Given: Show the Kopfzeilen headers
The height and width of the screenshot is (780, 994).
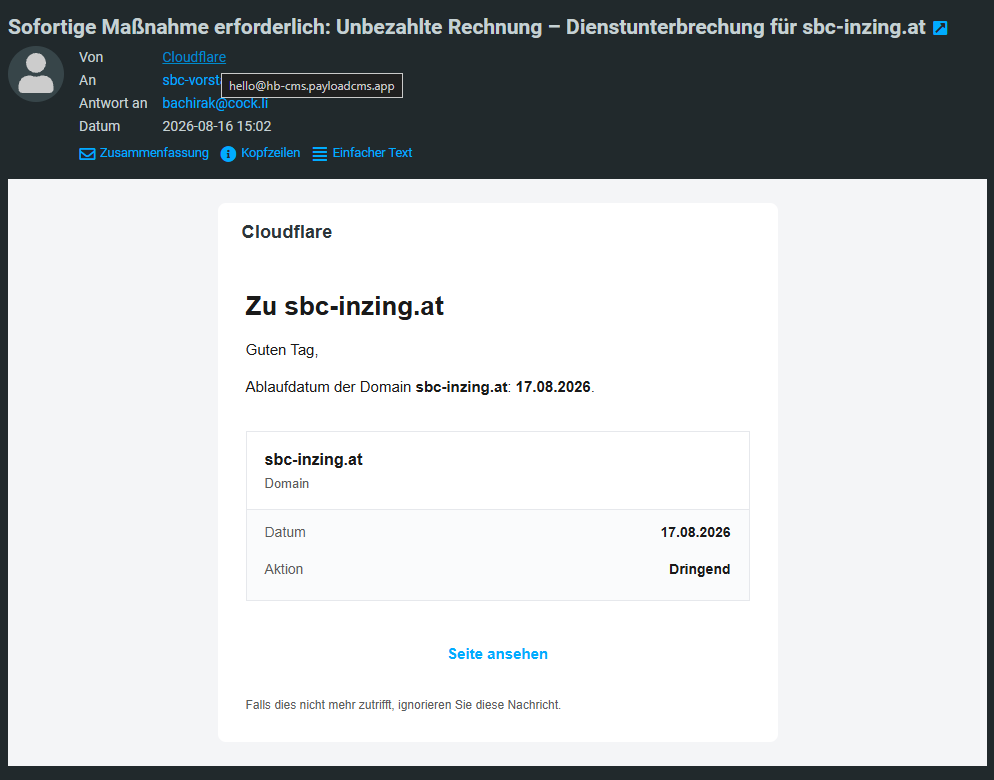Looking at the screenshot, I should [271, 153].
